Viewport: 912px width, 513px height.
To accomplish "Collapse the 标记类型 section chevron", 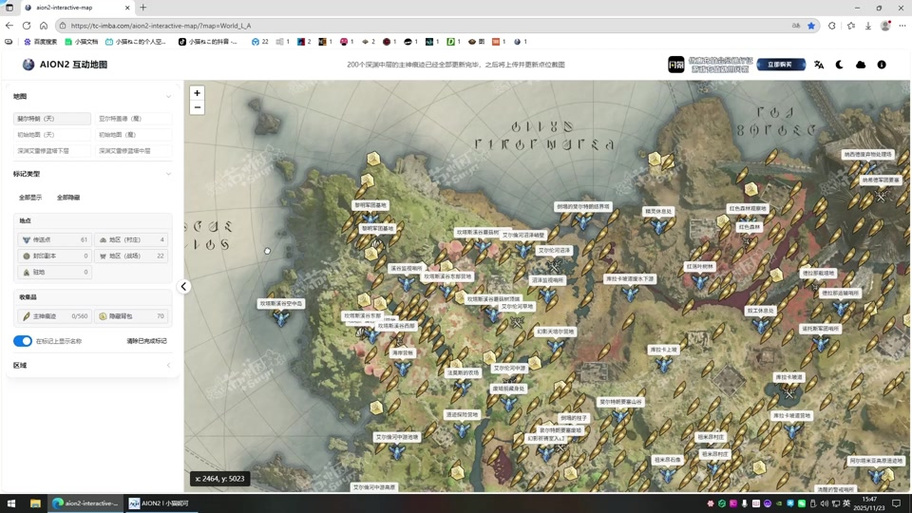I will [x=168, y=174].
